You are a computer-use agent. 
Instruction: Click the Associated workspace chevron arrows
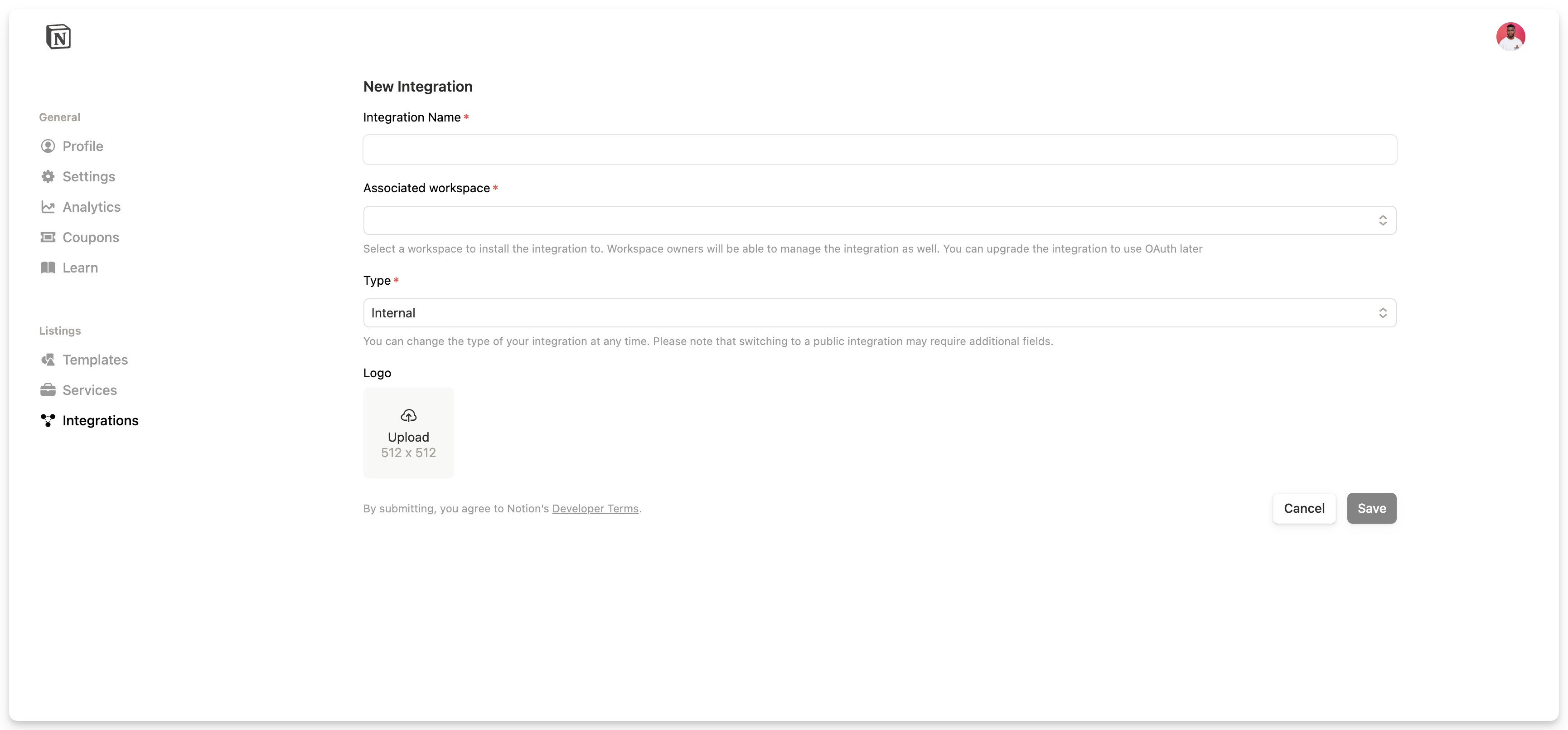(1382, 220)
